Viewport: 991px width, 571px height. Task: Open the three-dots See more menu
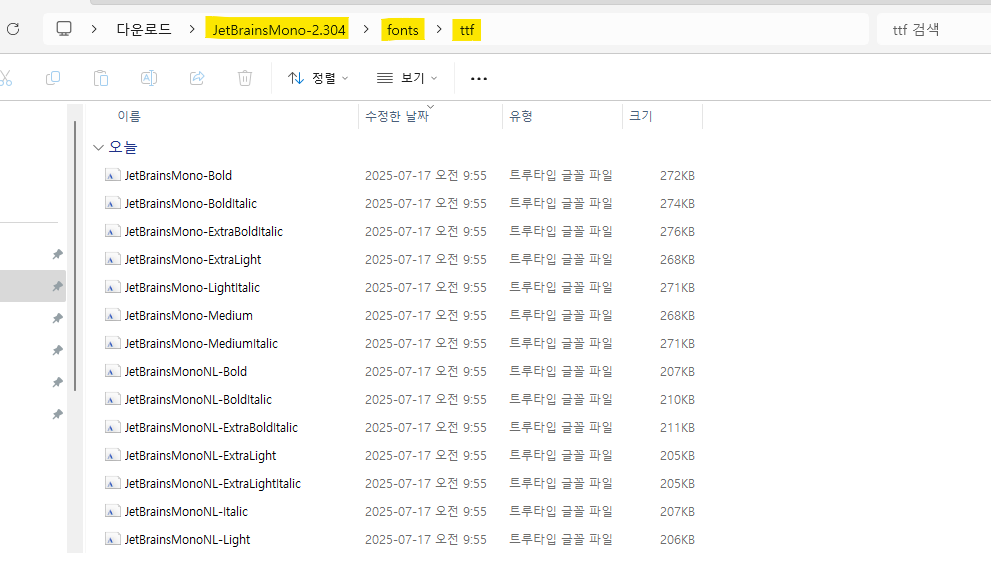(x=479, y=78)
